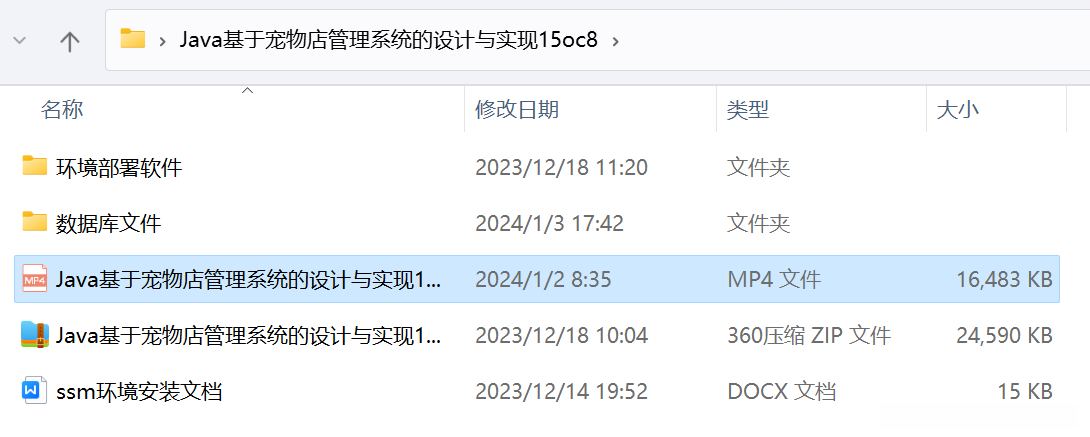Select the address bar folder path text

[x=389, y=40]
